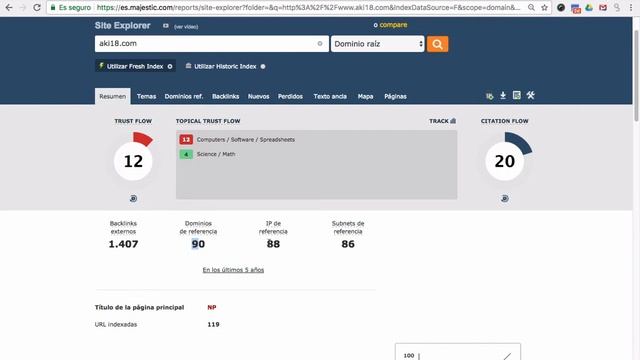Switch to the Nuevos tab
640x360 pixels.
tap(258, 96)
